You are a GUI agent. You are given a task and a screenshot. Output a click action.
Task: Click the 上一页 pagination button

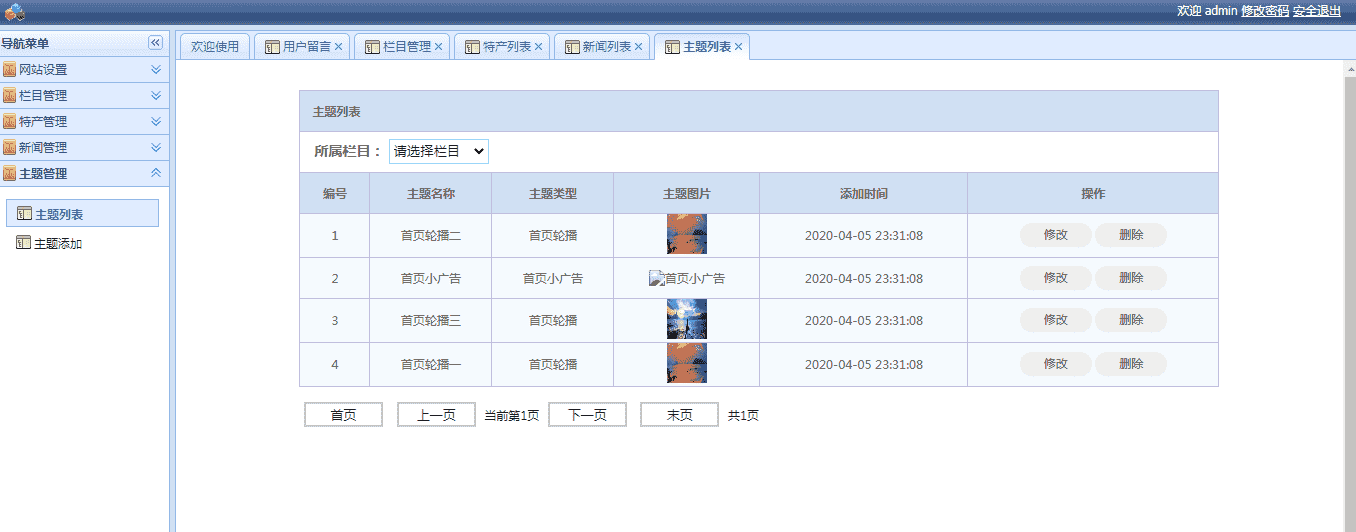click(436, 415)
